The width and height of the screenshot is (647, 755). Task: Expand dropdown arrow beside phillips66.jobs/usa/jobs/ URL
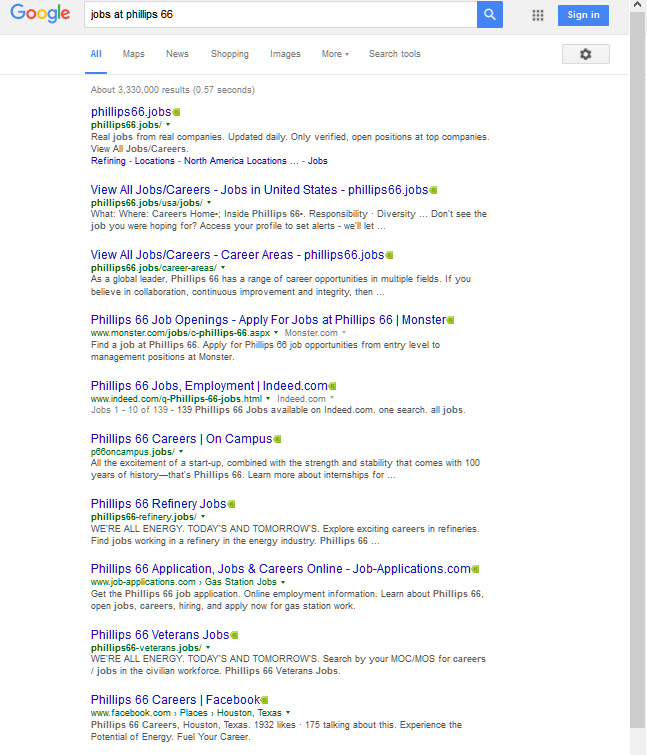tap(209, 203)
